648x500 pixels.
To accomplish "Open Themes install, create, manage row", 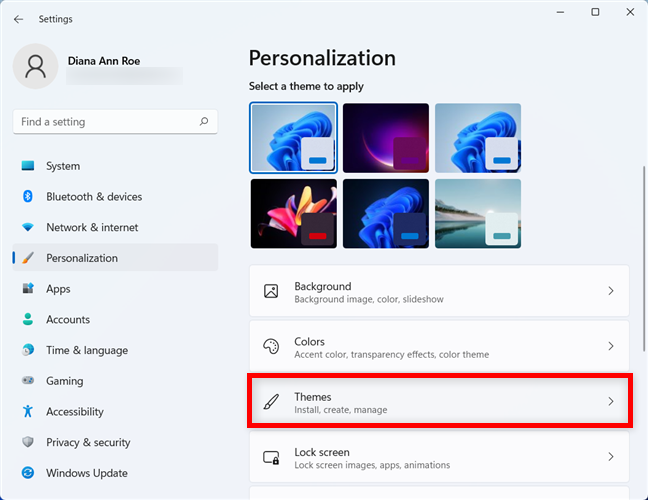I will tap(439, 401).
